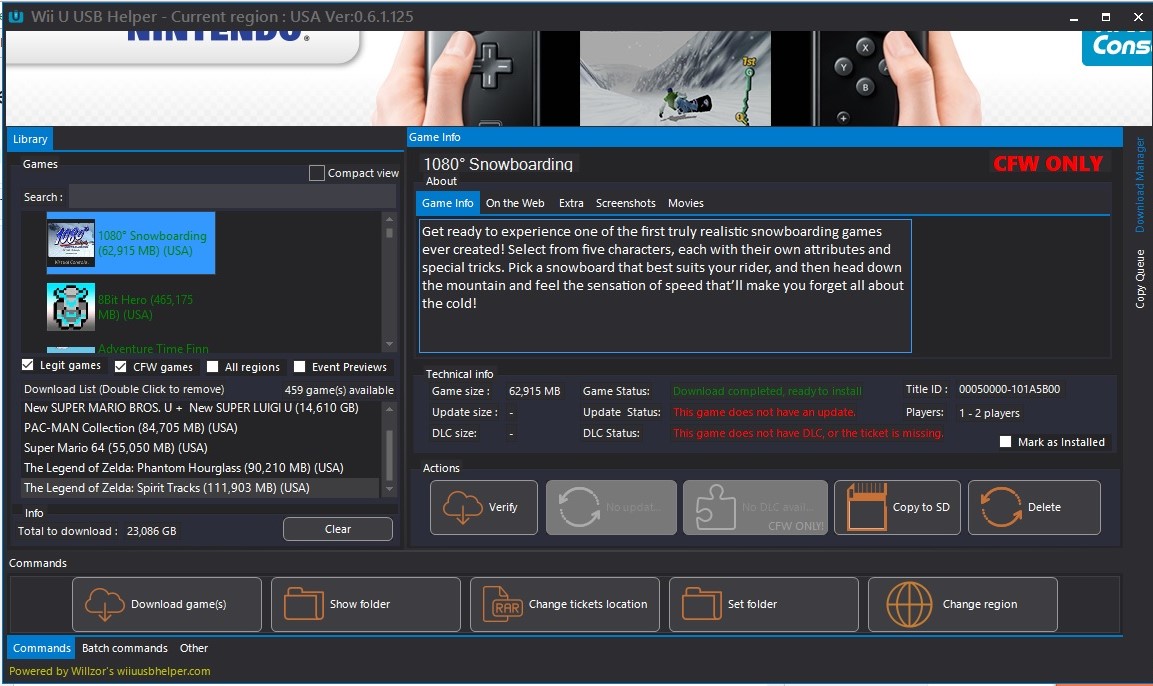1153x686 pixels.
Task: Click the Download game(s) cloud icon
Action: pos(105,604)
